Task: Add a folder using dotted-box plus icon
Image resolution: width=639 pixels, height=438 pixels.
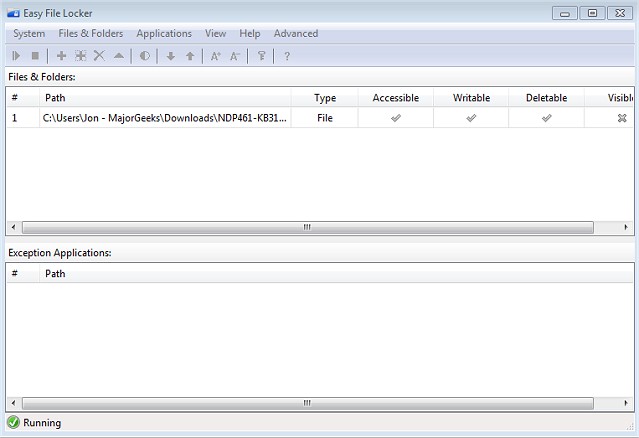Action: 81,56
